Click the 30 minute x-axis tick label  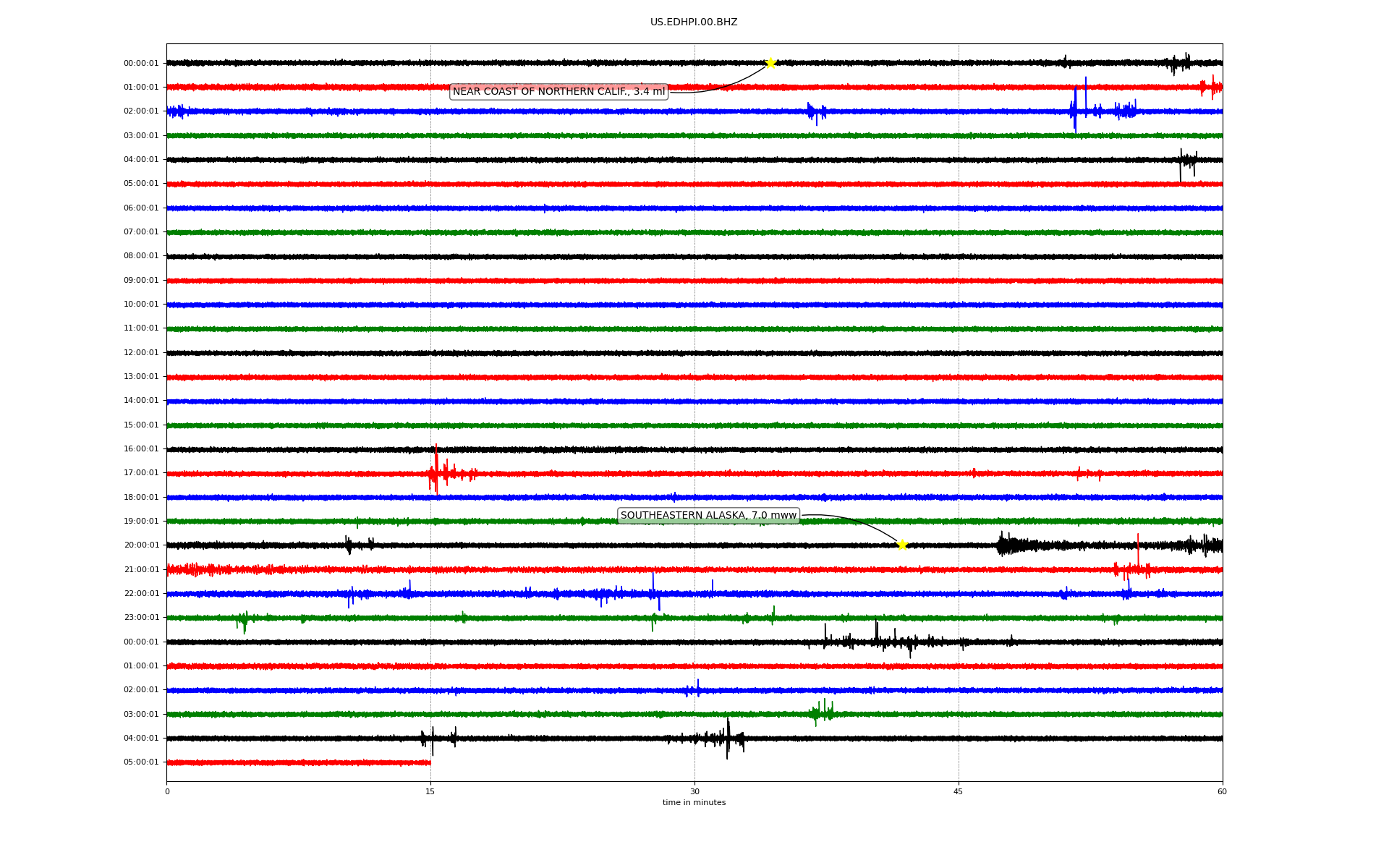point(694,791)
